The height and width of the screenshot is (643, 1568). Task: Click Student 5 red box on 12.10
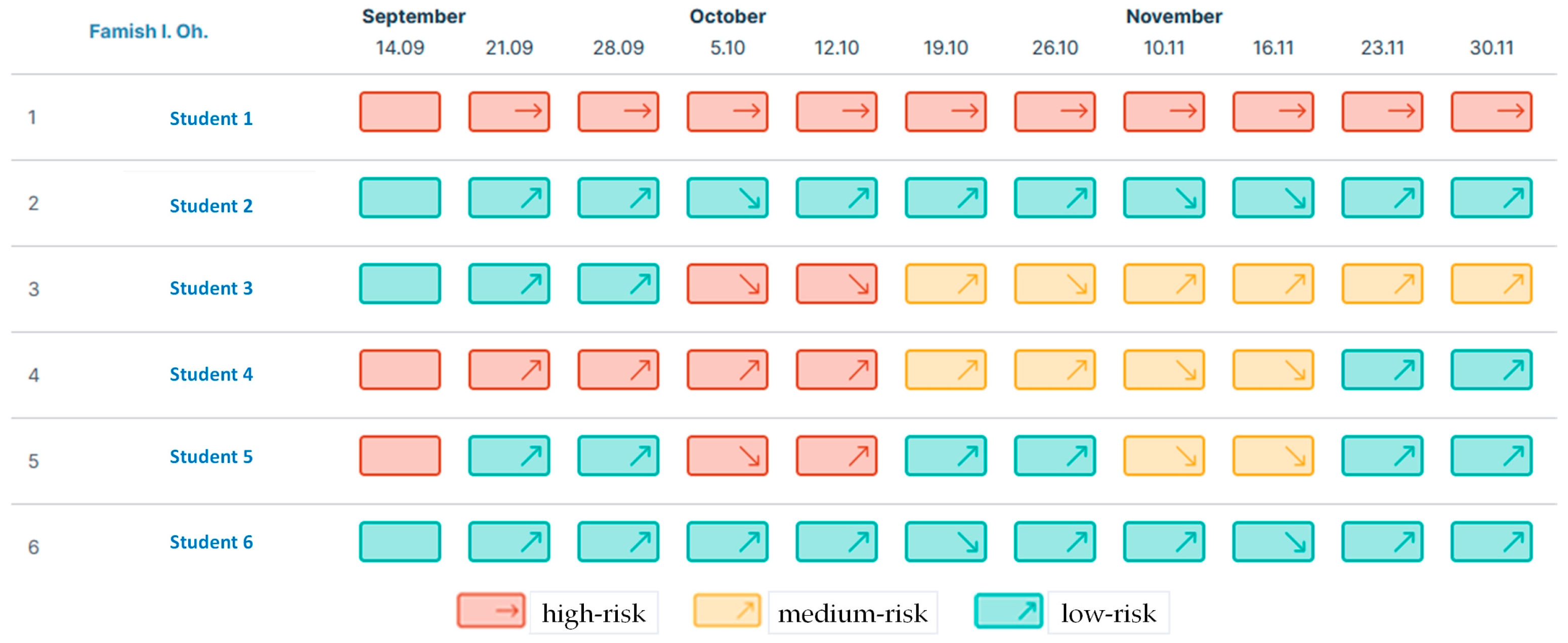pos(837,456)
